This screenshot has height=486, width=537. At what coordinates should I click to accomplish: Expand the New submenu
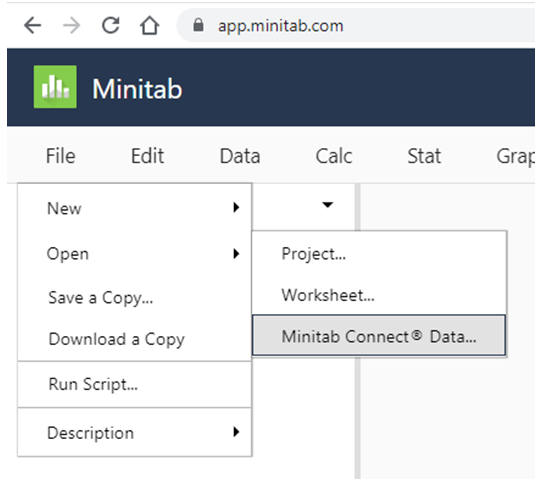(x=135, y=208)
